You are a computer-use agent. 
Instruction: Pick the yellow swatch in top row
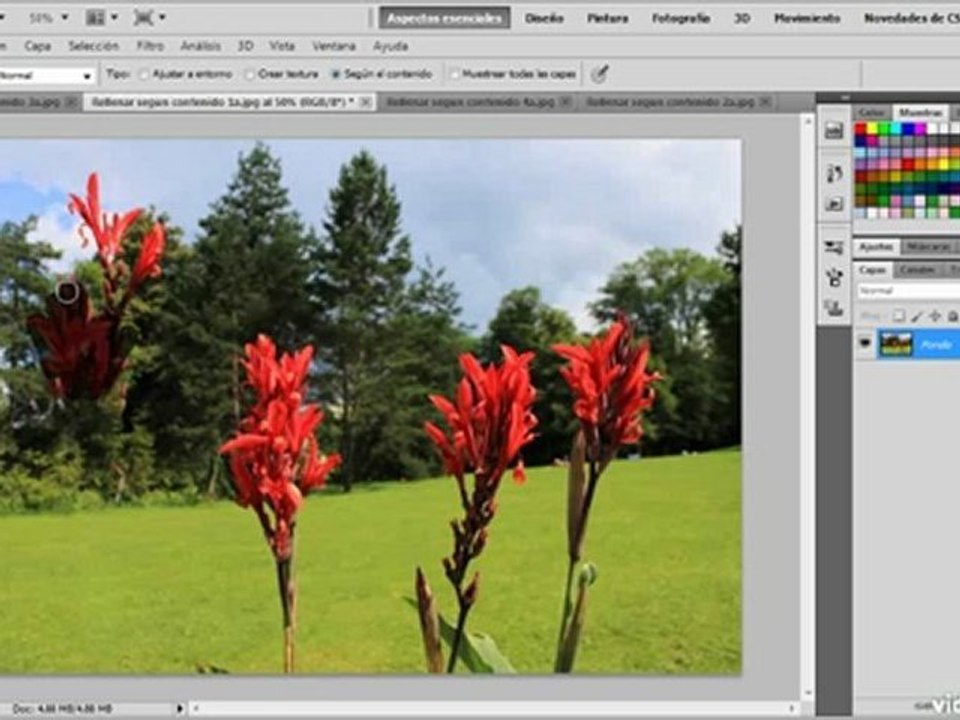point(872,129)
